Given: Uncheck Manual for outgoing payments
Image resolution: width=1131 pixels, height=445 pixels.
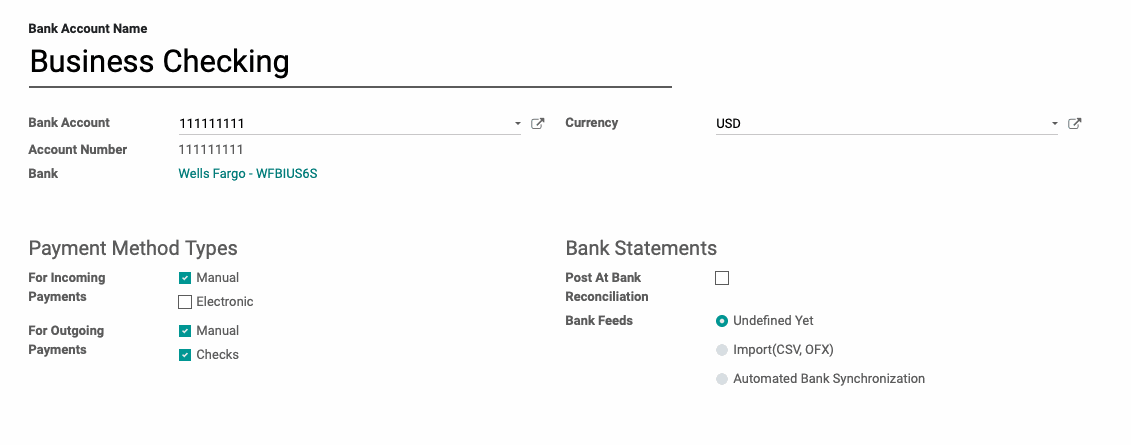Looking at the screenshot, I should 185,331.
